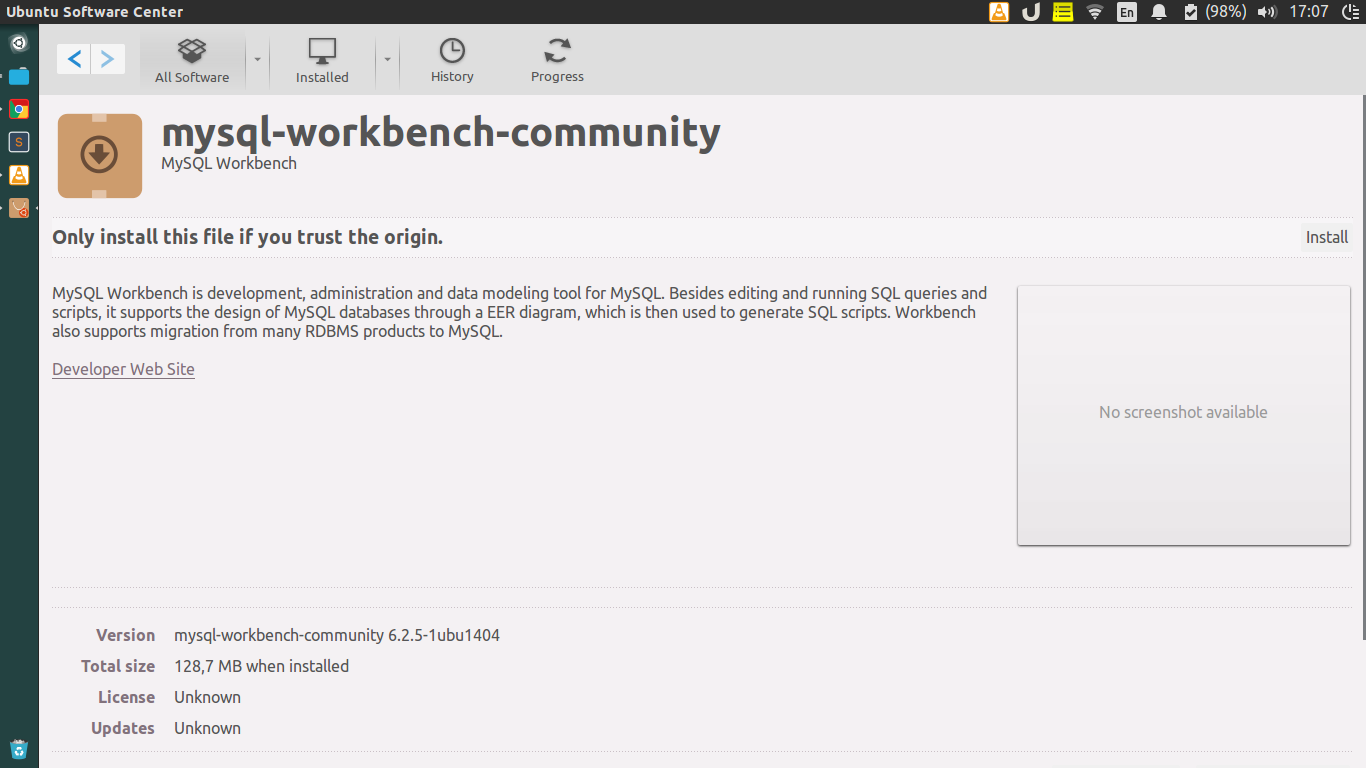Open the Files manager in the launcher

point(19,77)
